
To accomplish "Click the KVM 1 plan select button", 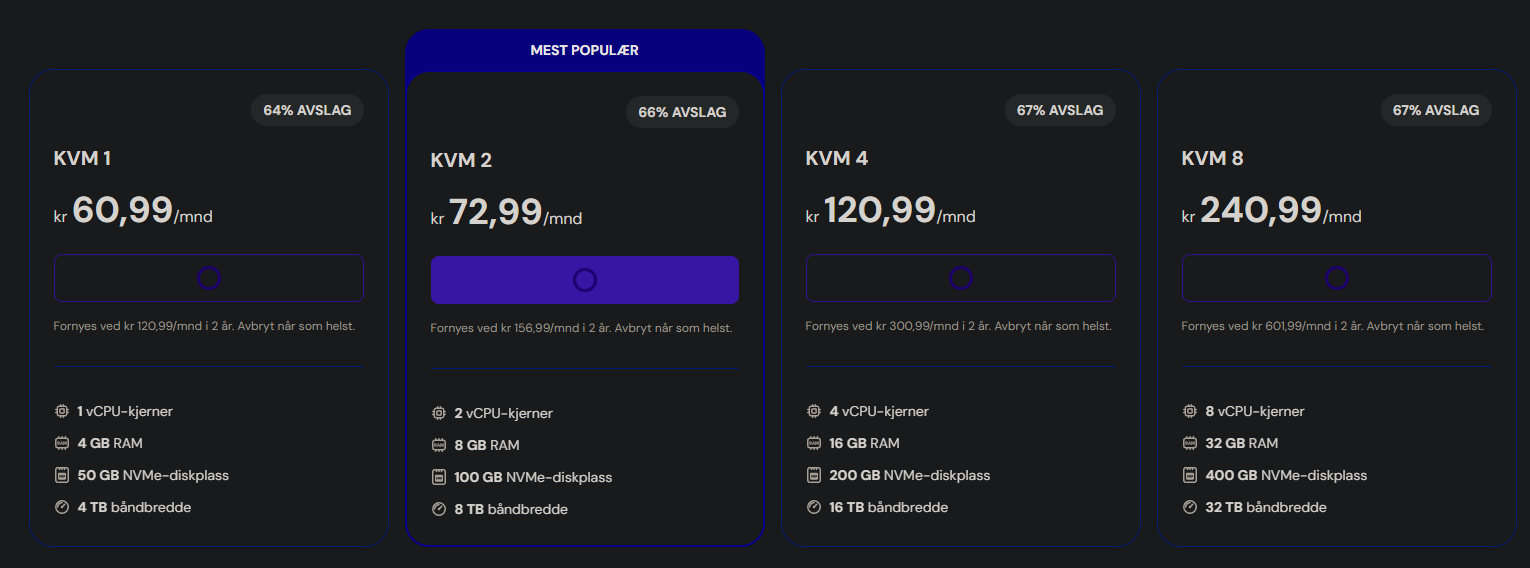I will coord(208,278).
